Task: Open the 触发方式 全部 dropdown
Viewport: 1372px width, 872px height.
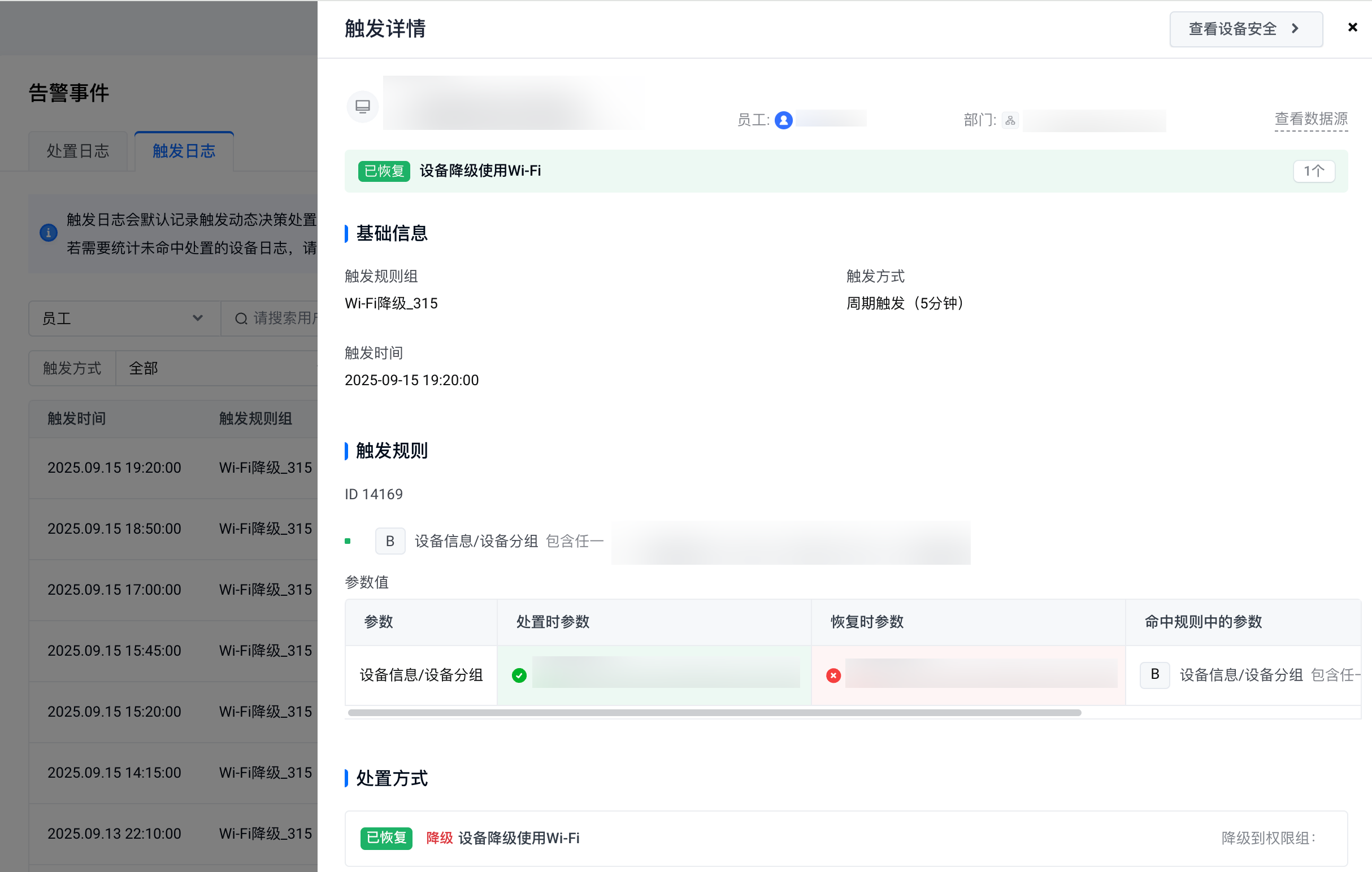Action: pos(216,368)
